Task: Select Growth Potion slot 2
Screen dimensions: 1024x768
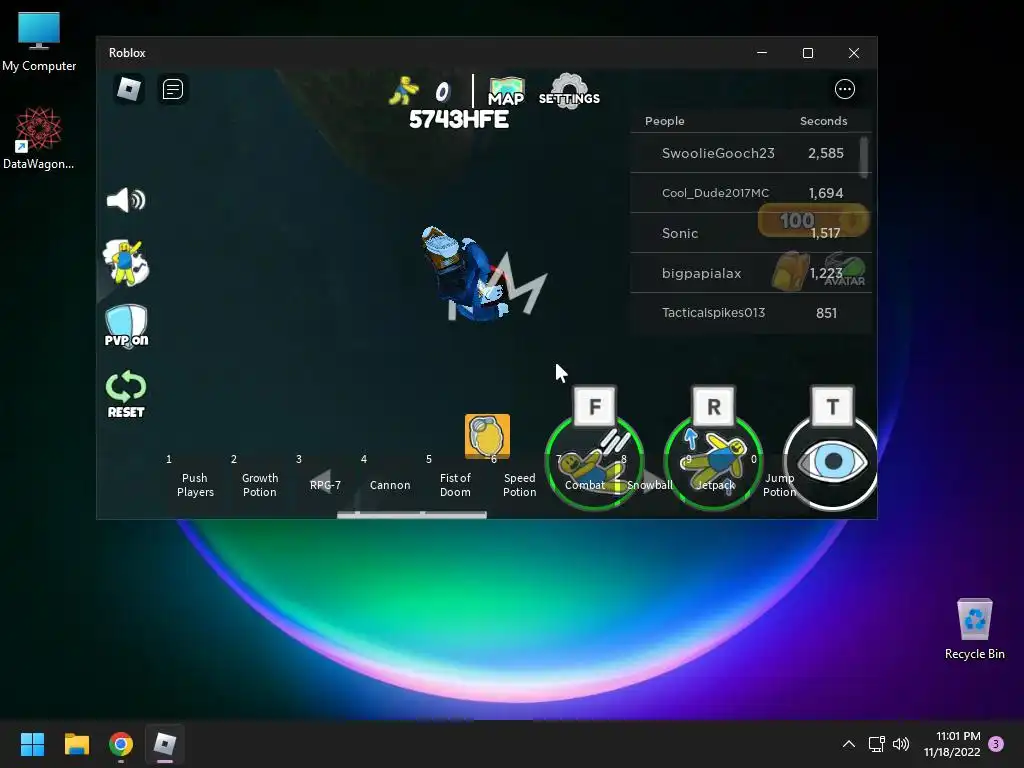Action: [x=260, y=485]
